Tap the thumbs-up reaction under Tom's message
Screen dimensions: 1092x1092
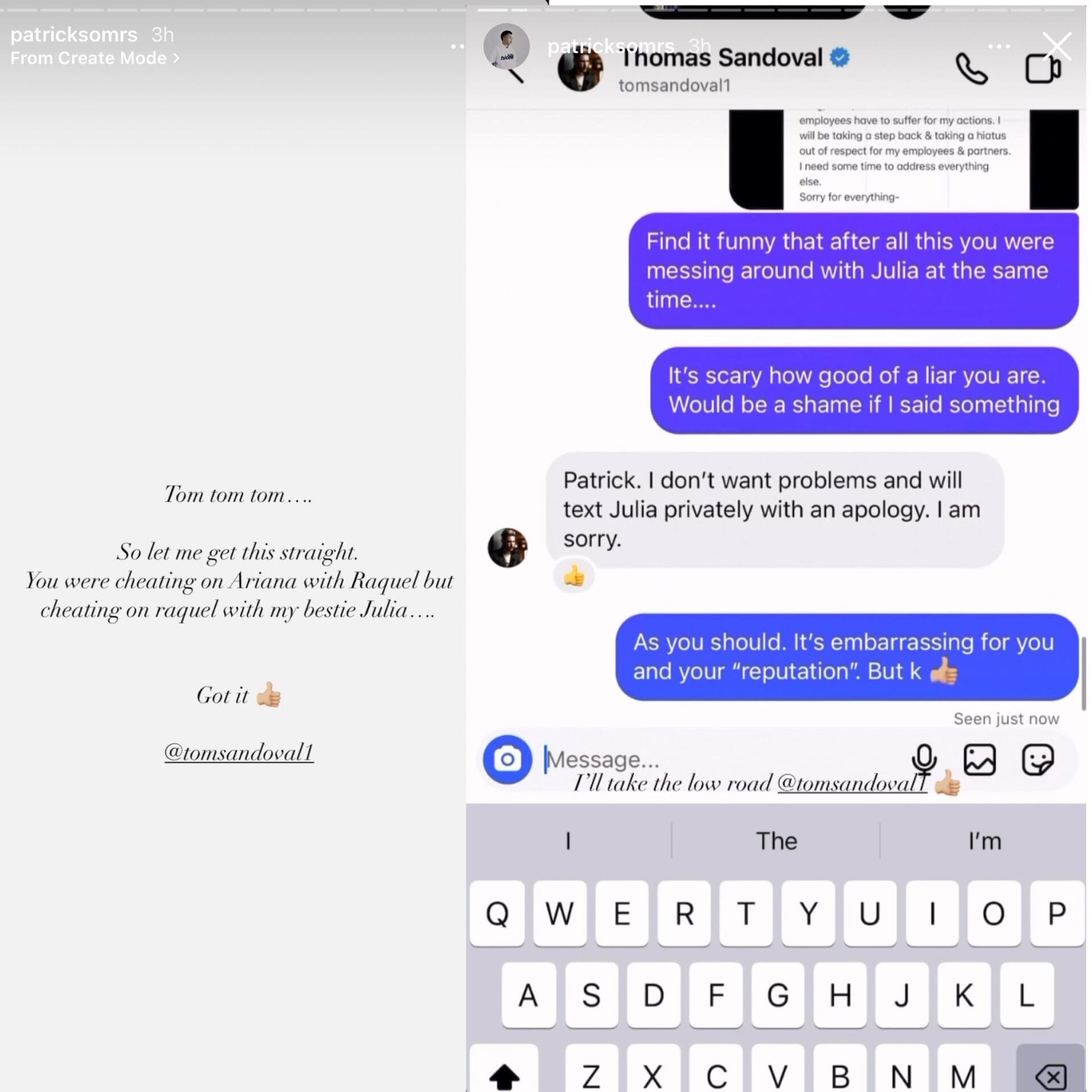[574, 576]
